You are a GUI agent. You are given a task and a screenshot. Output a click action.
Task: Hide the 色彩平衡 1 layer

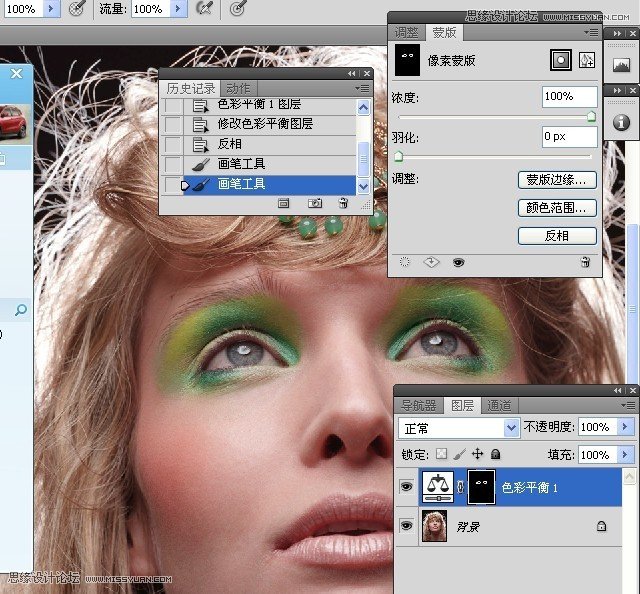pos(406,489)
